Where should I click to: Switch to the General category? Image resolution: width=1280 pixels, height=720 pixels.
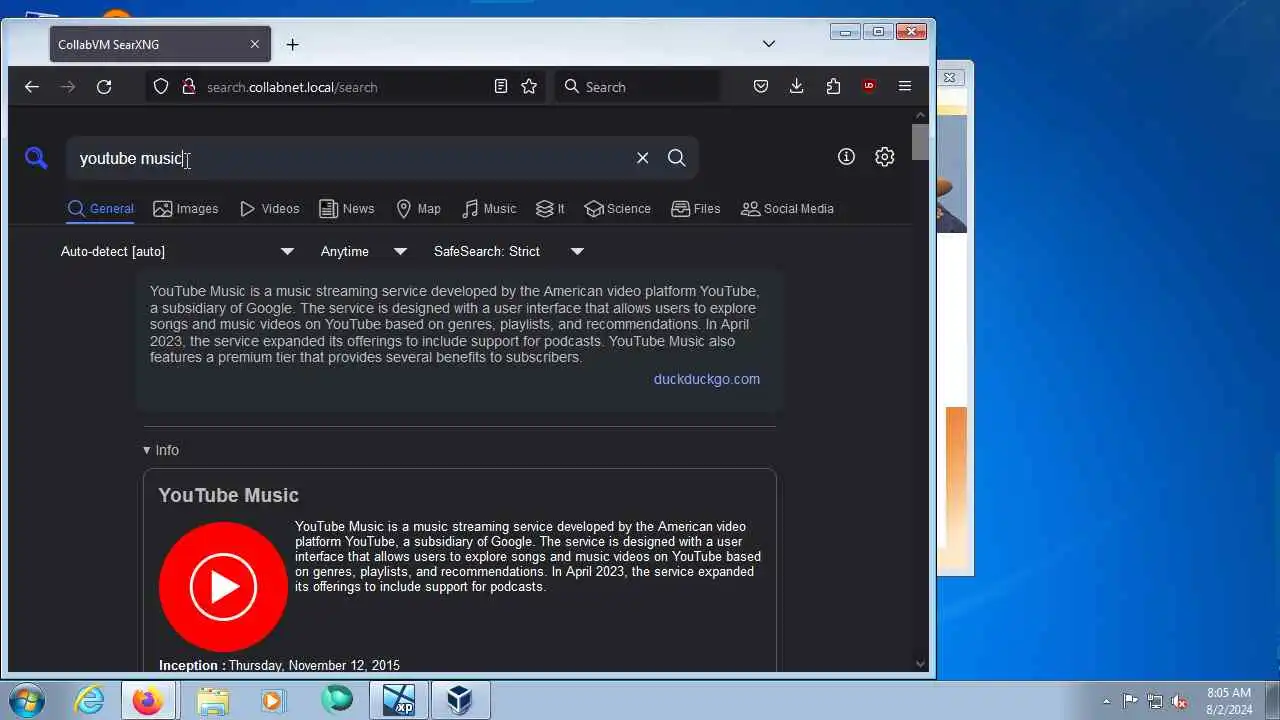100,209
